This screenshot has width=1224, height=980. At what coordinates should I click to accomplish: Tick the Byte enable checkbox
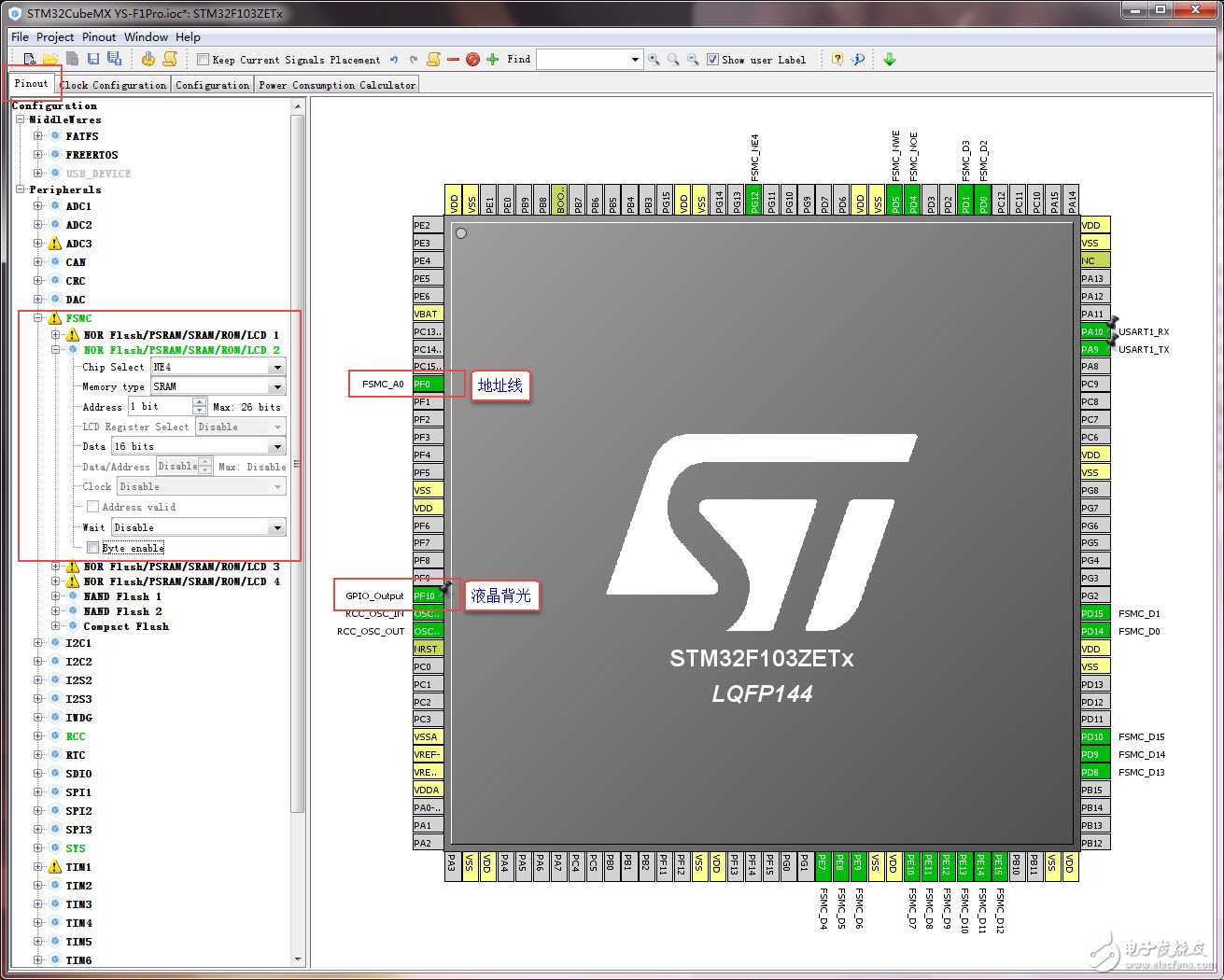[x=92, y=548]
